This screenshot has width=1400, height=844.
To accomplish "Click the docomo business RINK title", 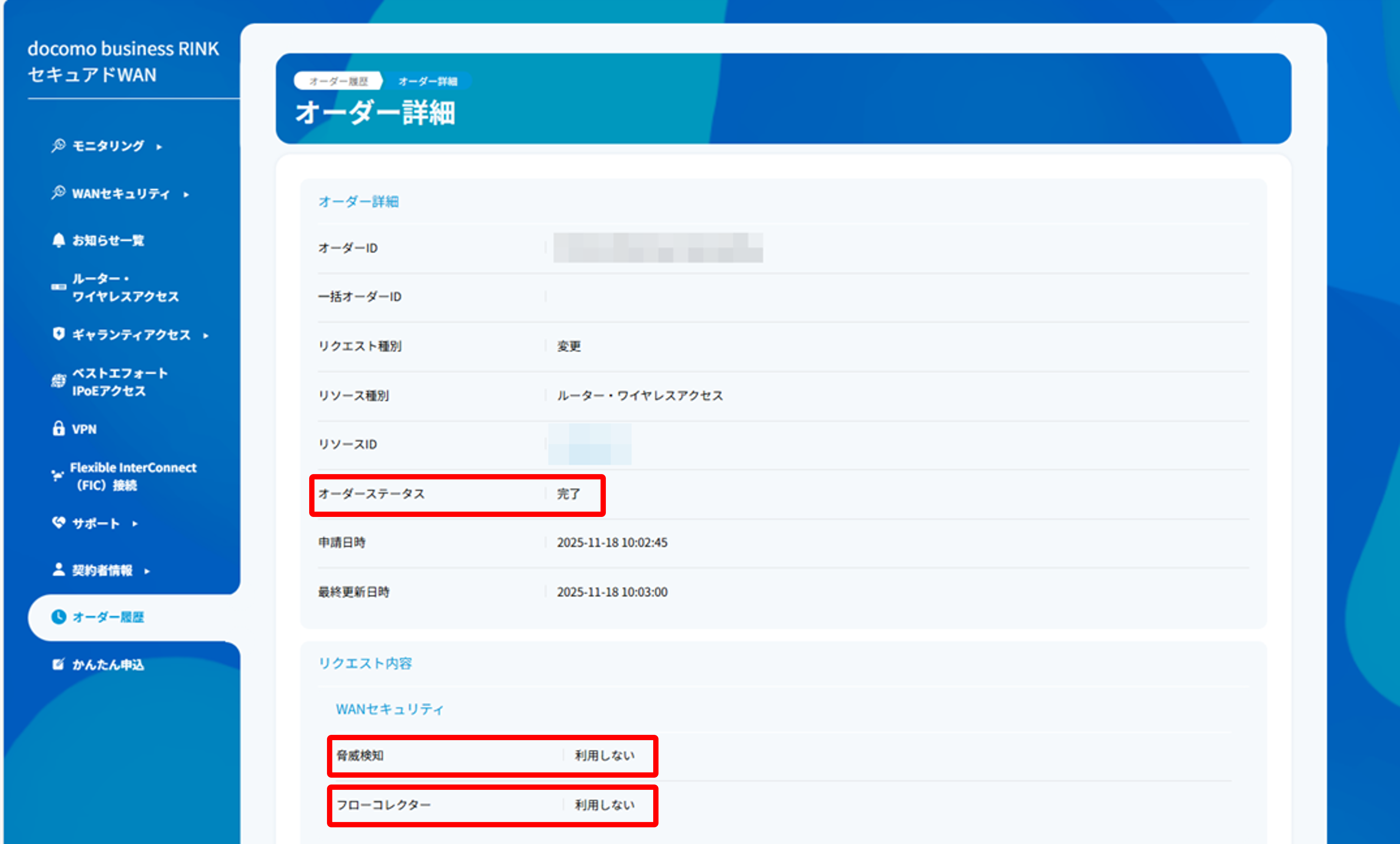I will [x=123, y=49].
